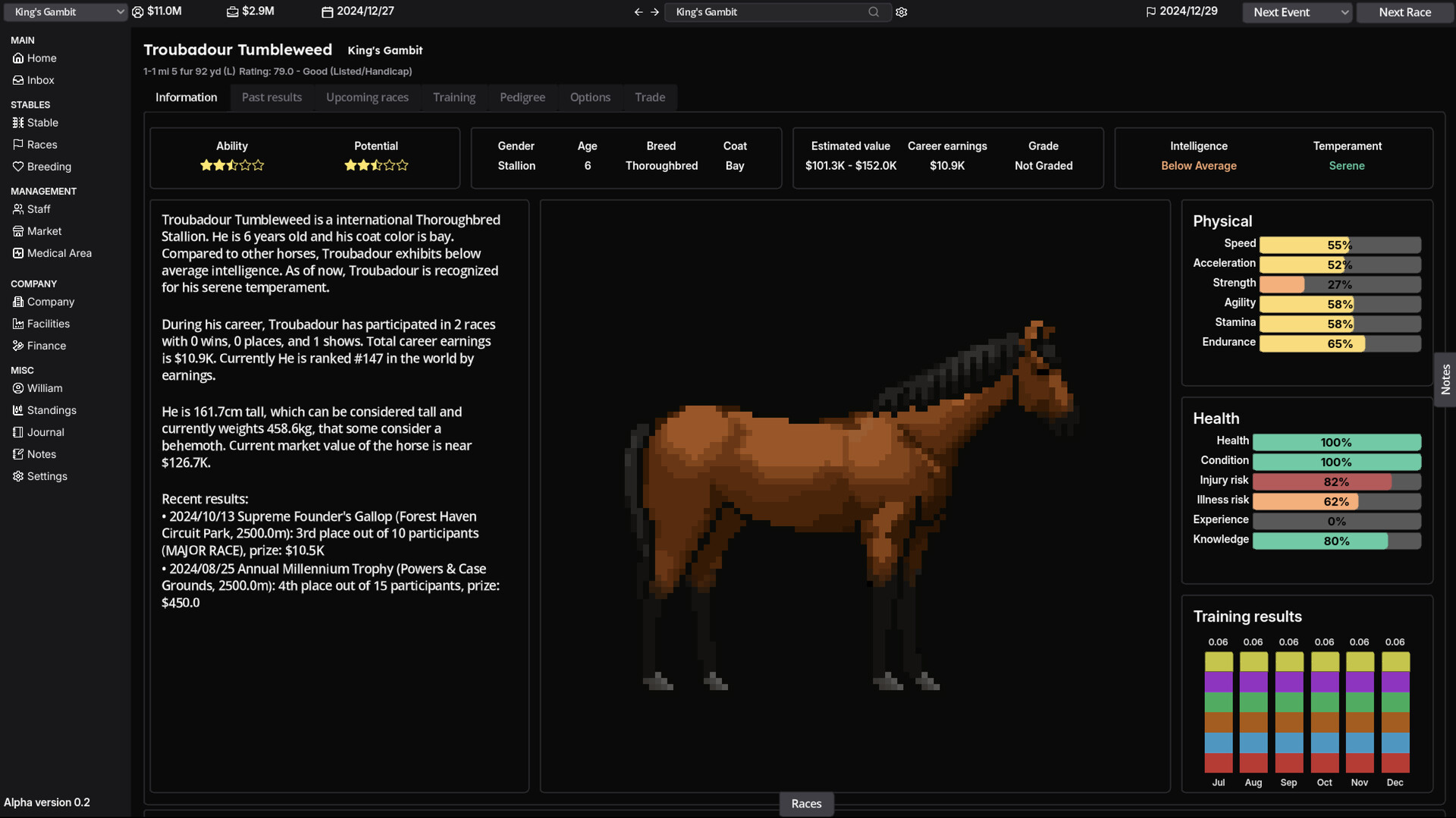Open Home from the sidebar
Image resolution: width=1456 pixels, height=818 pixels.
coord(42,58)
